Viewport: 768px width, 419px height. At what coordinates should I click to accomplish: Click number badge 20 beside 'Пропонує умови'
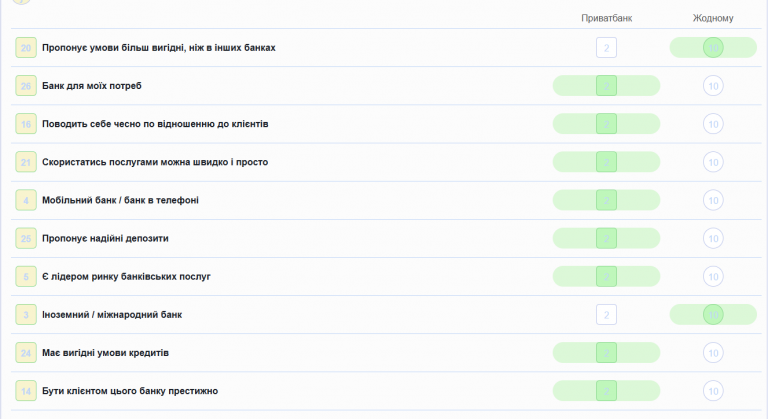click(x=26, y=48)
